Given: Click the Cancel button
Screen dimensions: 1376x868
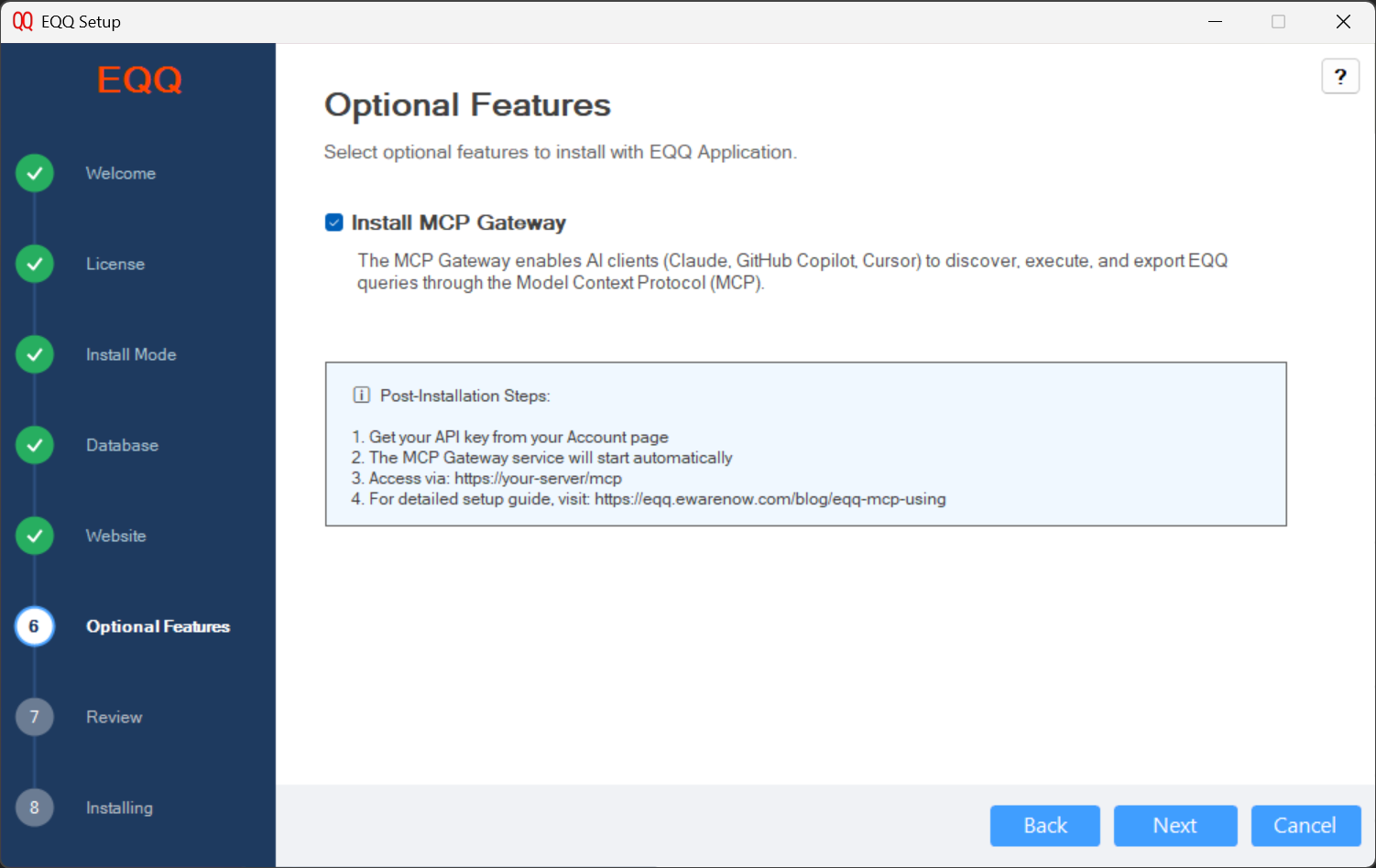Looking at the screenshot, I should click(x=1305, y=825).
